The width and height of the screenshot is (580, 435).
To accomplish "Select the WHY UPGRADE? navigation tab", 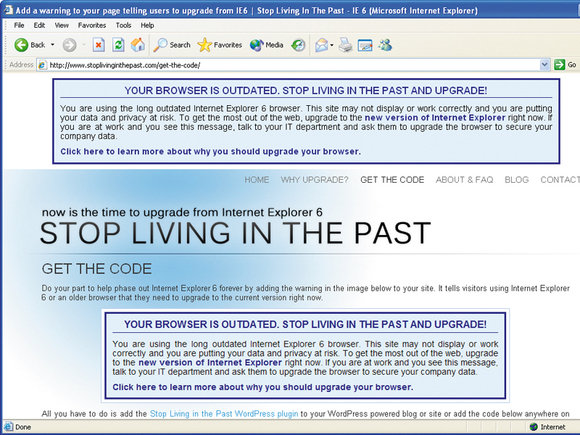I will tap(314, 180).
